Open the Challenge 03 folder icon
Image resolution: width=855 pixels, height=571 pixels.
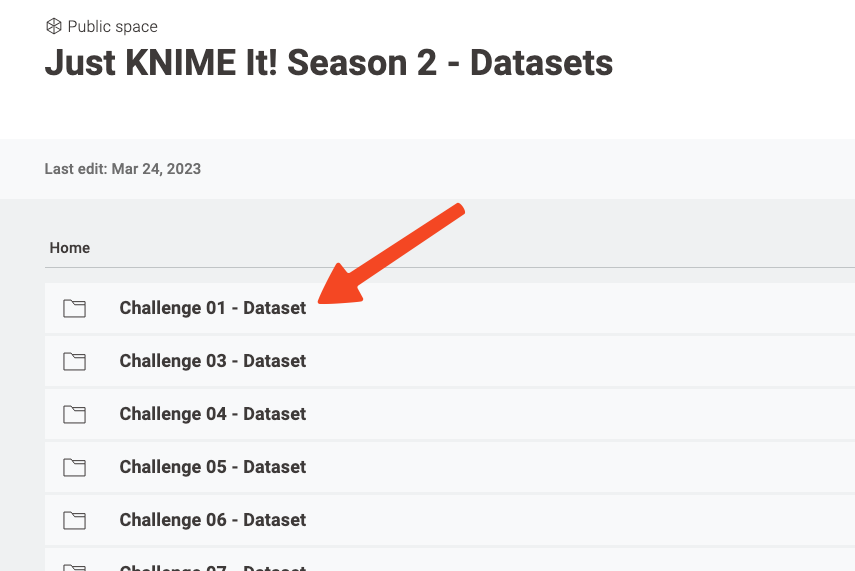click(74, 361)
